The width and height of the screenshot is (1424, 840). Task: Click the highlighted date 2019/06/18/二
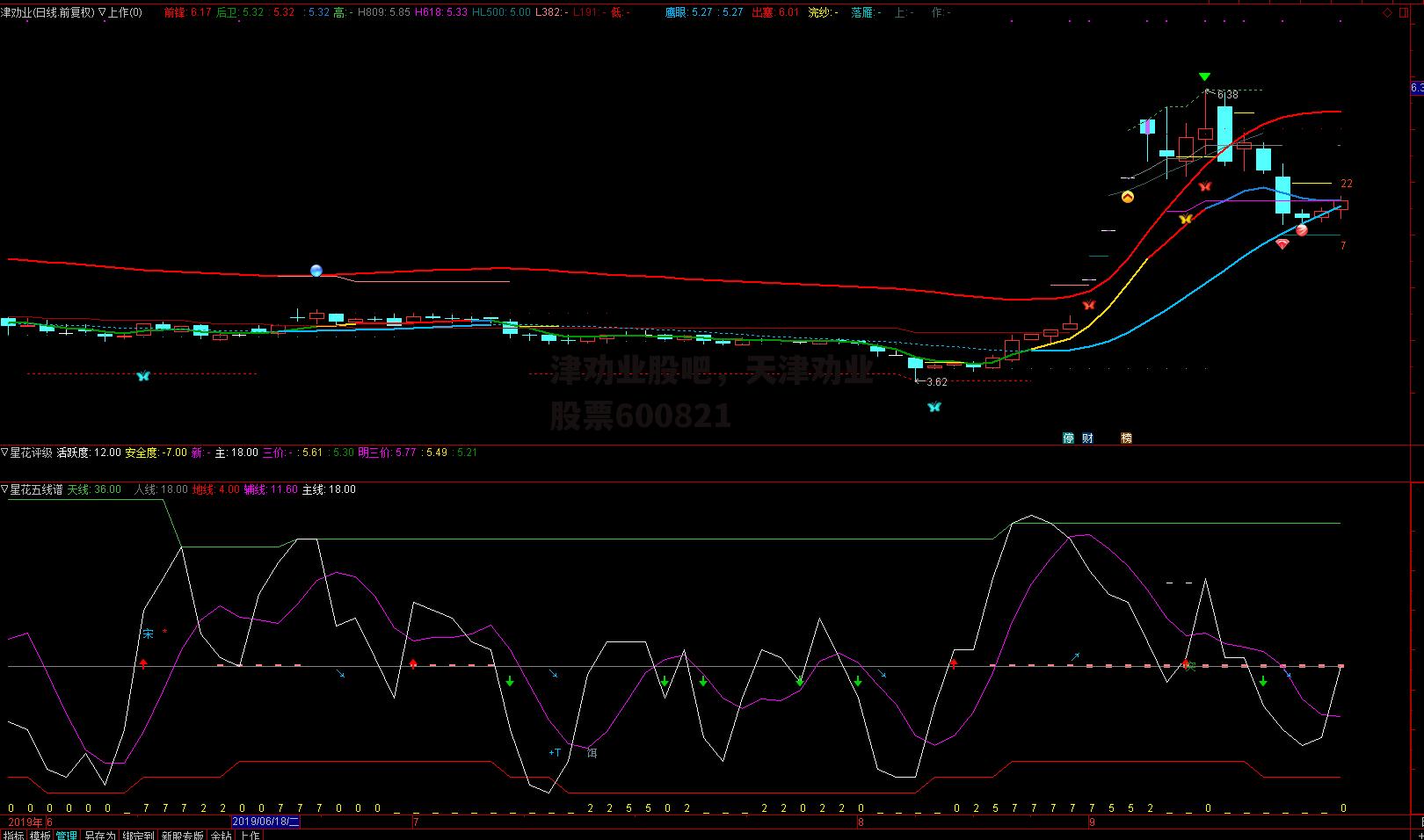coord(266,822)
